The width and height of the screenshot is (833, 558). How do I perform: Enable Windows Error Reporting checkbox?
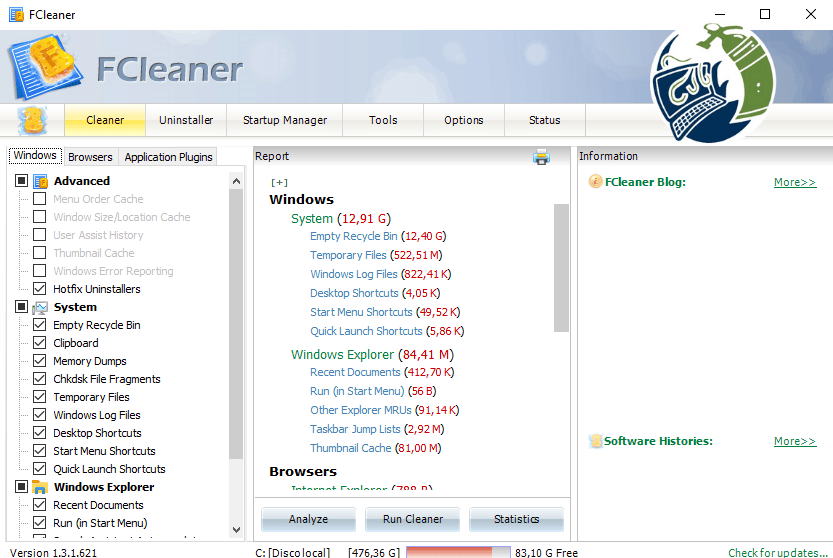tap(39, 271)
